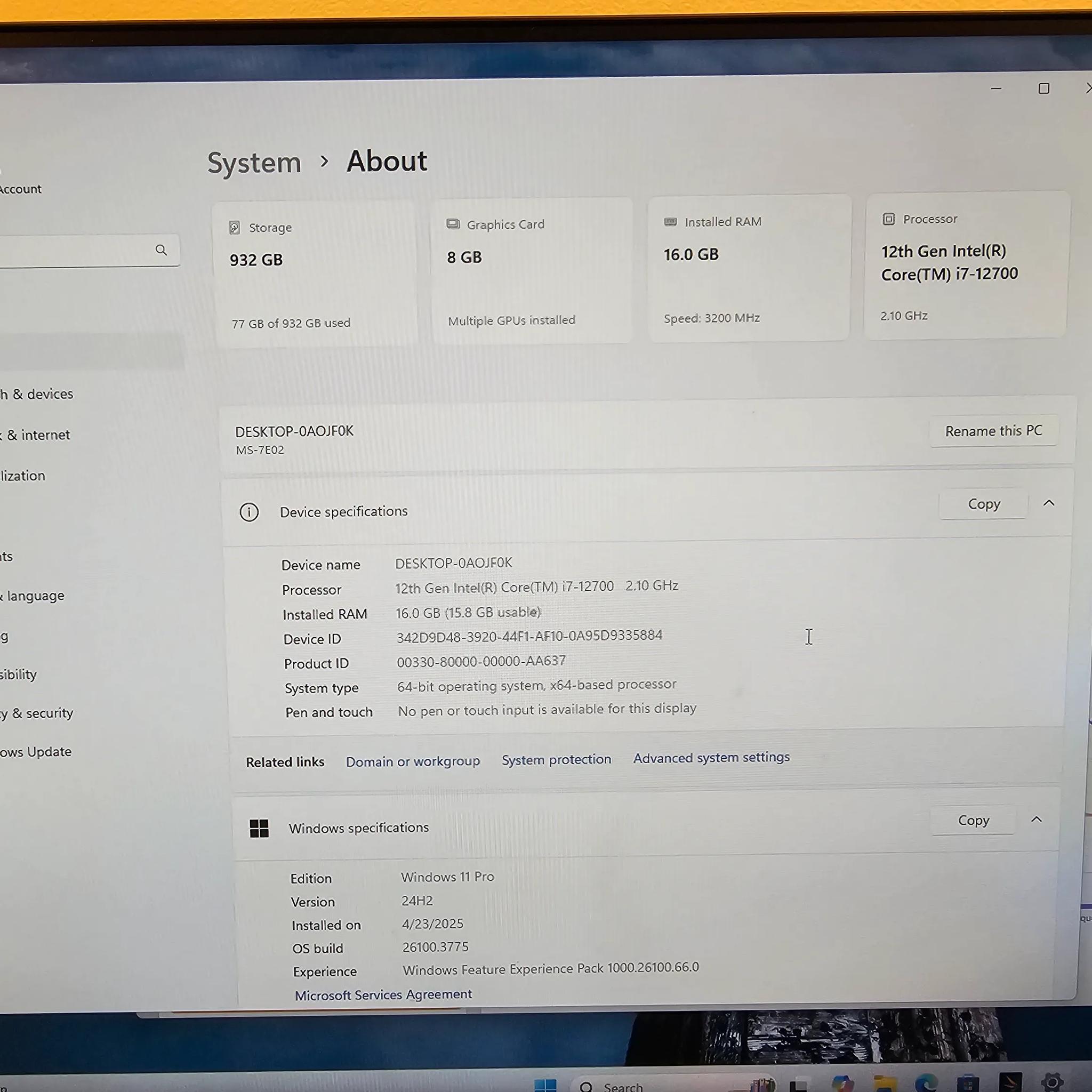Click the Device specifications info icon
Image resolution: width=1092 pixels, height=1092 pixels.
[x=248, y=512]
